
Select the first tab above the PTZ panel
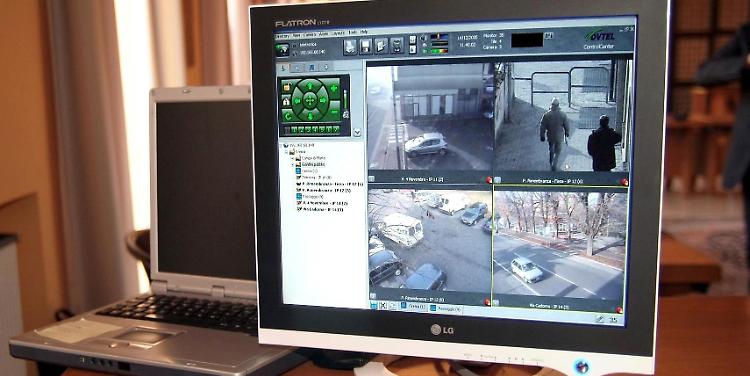(x=283, y=68)
